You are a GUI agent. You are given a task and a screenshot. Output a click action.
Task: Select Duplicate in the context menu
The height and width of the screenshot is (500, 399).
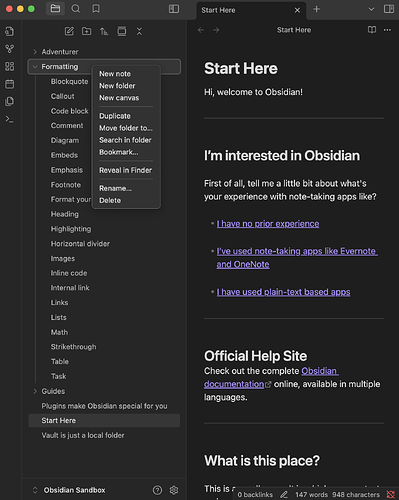[115, 116]
